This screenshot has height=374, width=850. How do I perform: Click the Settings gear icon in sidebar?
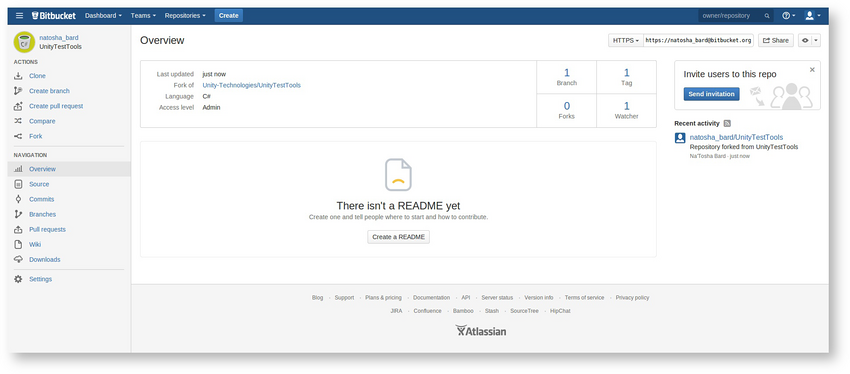(18, 279)
